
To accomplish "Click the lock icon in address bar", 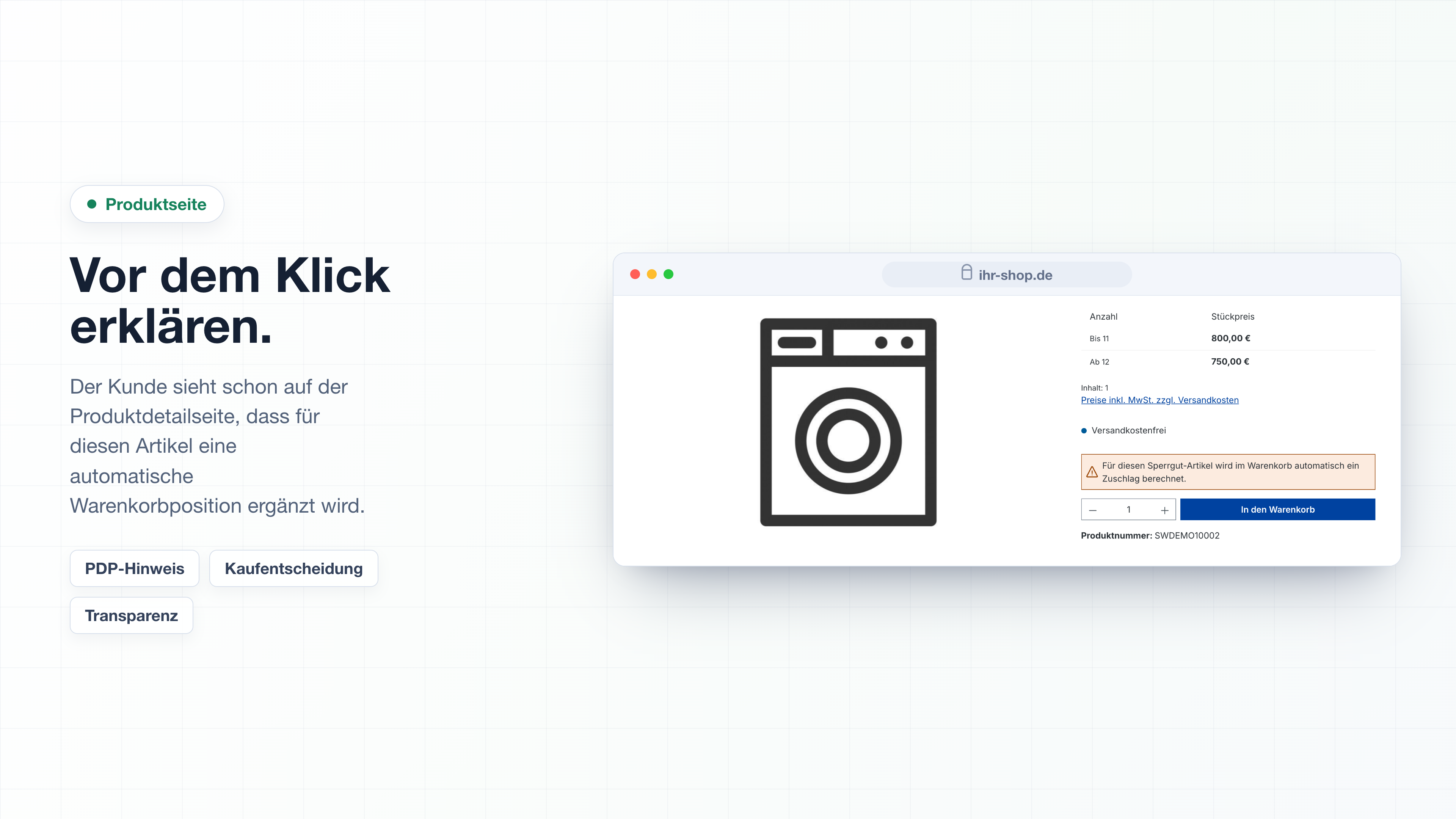I will 966,273.
